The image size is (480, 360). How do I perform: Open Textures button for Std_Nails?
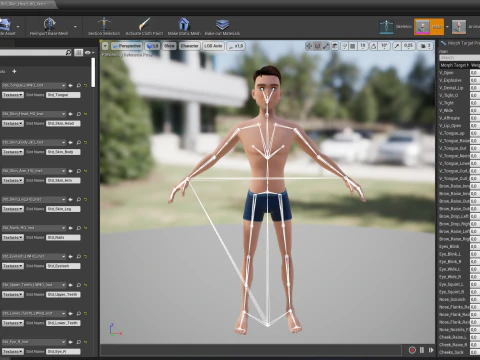coord(13,237)
